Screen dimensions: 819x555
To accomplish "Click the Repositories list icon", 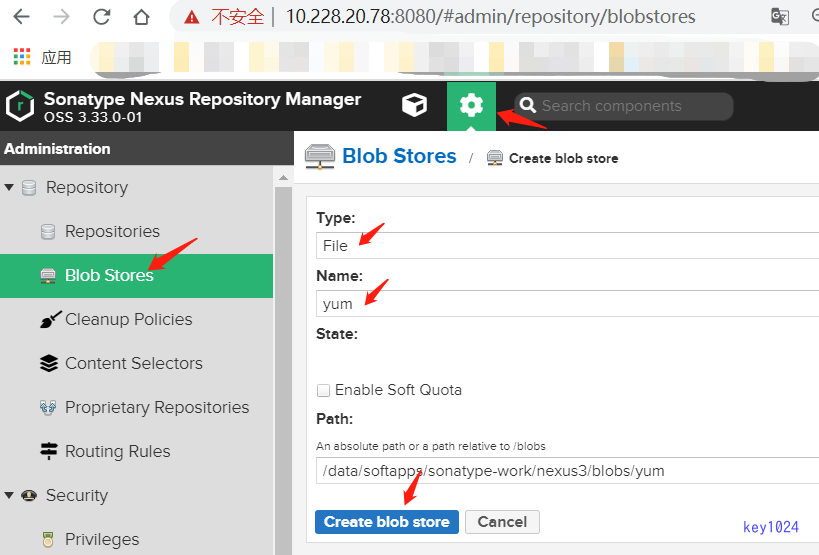I will tap(48, 231).
